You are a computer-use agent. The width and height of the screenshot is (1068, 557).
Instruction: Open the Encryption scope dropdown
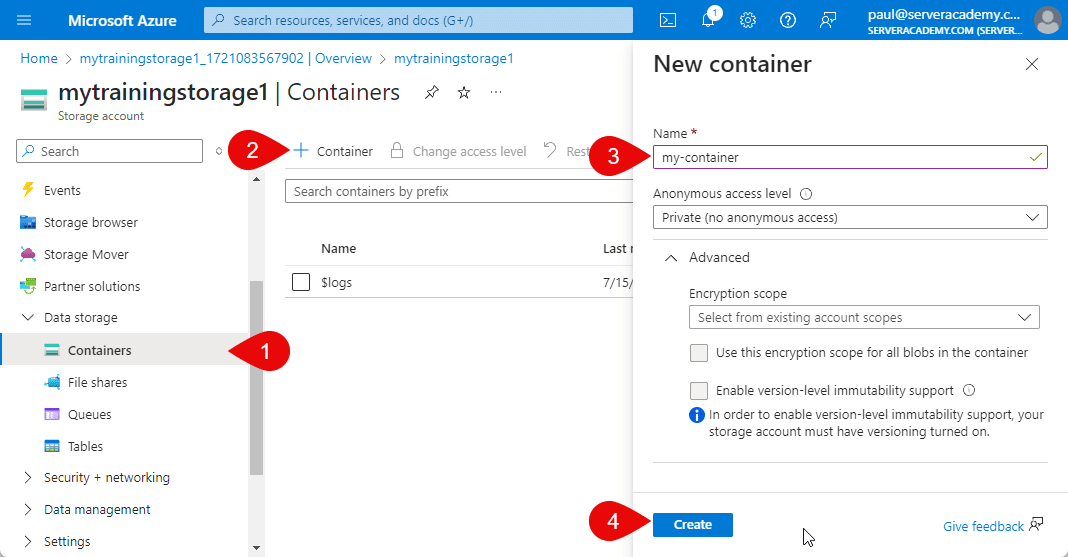pos(863,317)
